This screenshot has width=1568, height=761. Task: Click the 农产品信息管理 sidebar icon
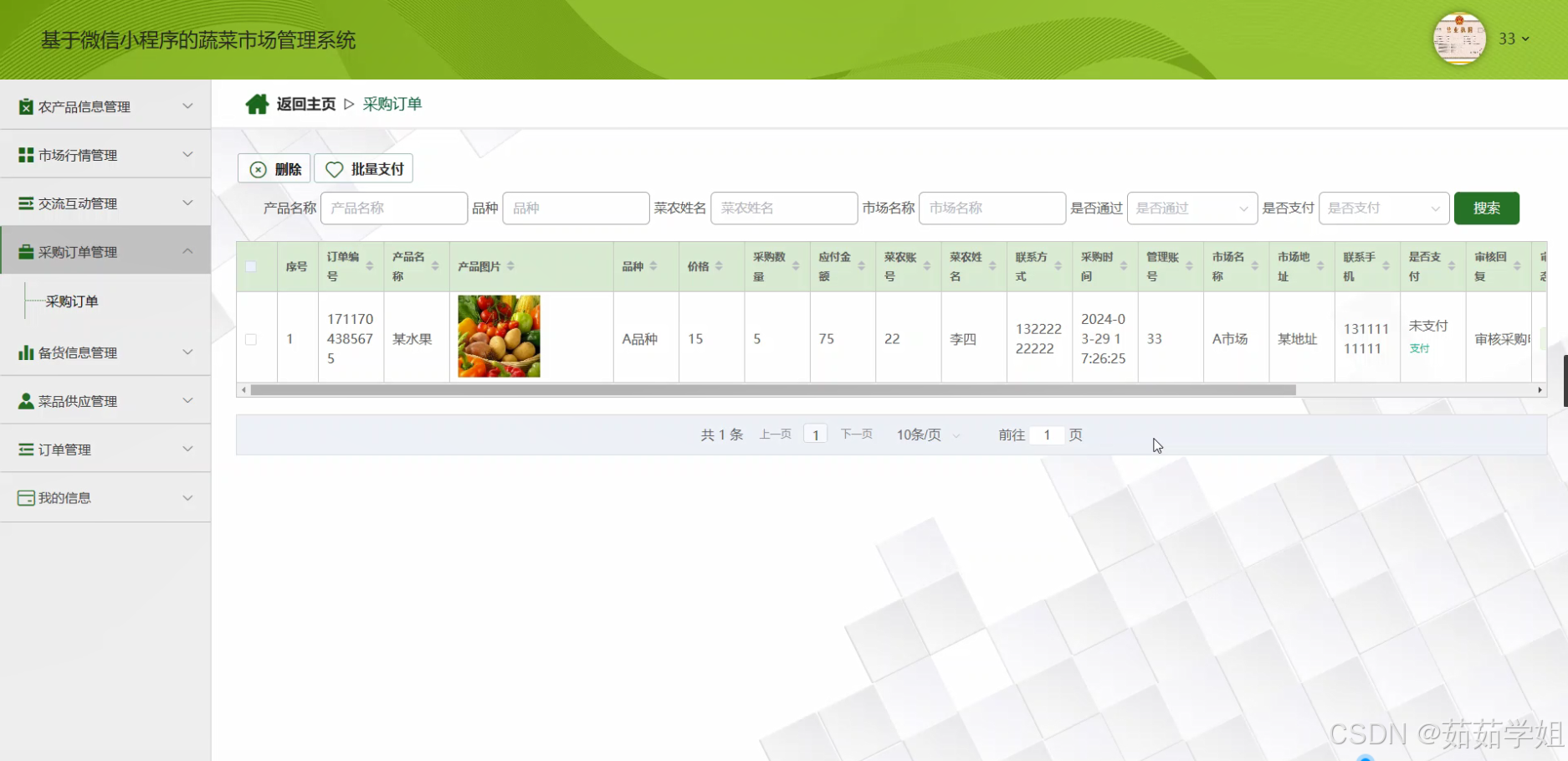26,106
